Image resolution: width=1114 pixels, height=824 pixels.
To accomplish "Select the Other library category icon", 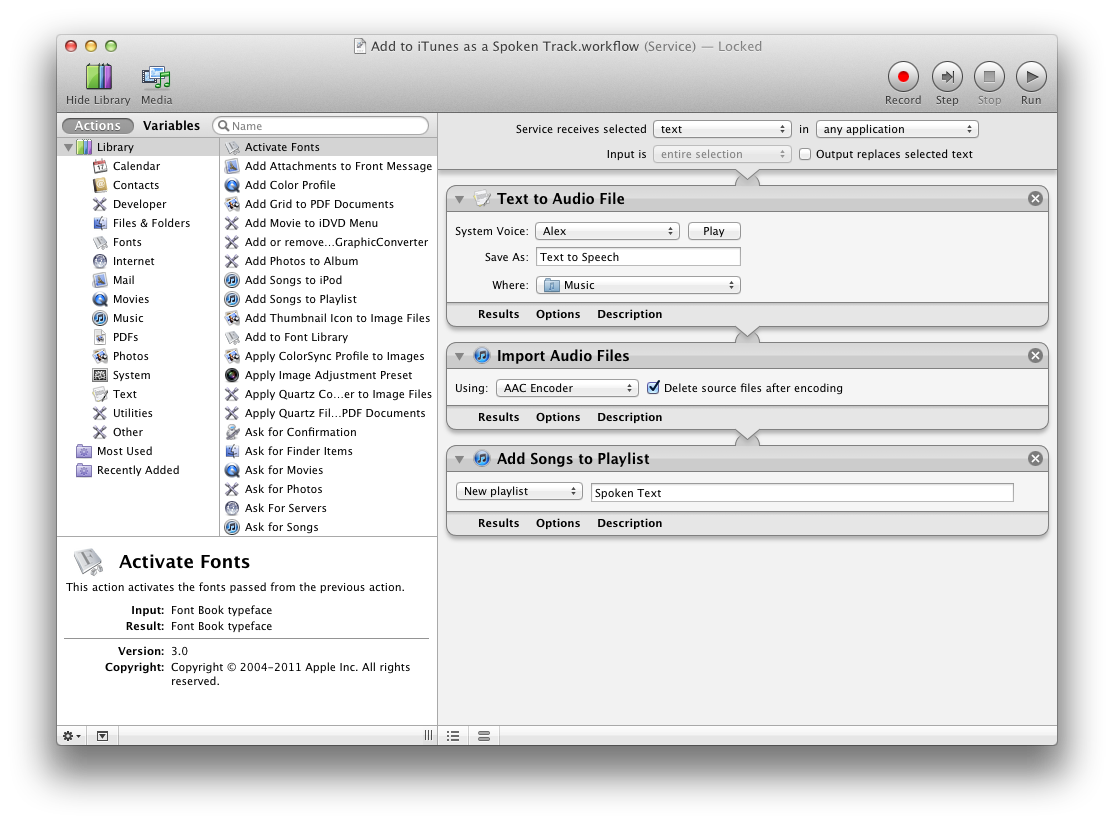I will [100, 433].
